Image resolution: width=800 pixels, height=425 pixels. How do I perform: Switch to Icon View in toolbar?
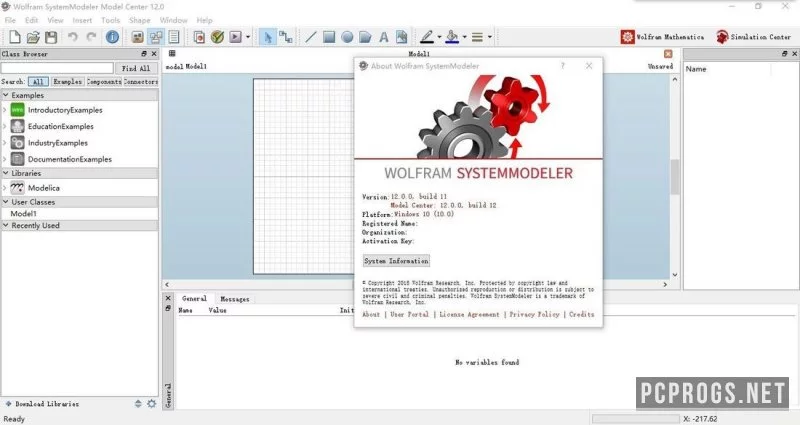(137, 37)
